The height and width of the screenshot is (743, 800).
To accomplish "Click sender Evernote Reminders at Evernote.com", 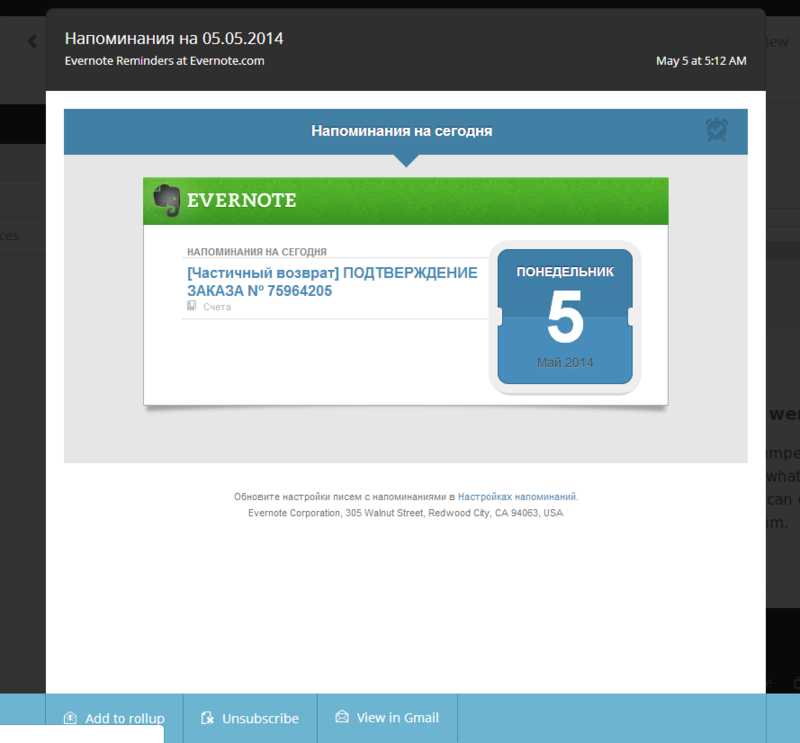I will point(164,61).
